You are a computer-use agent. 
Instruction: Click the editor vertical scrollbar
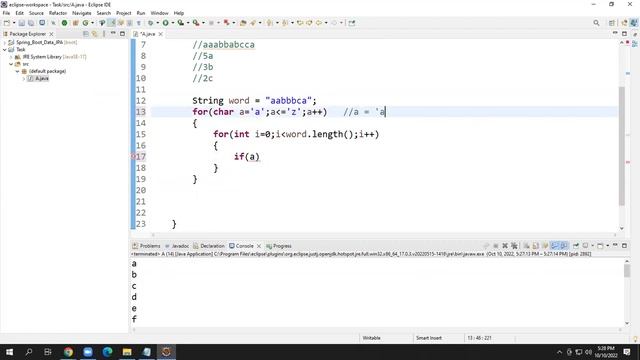(622, 146)
